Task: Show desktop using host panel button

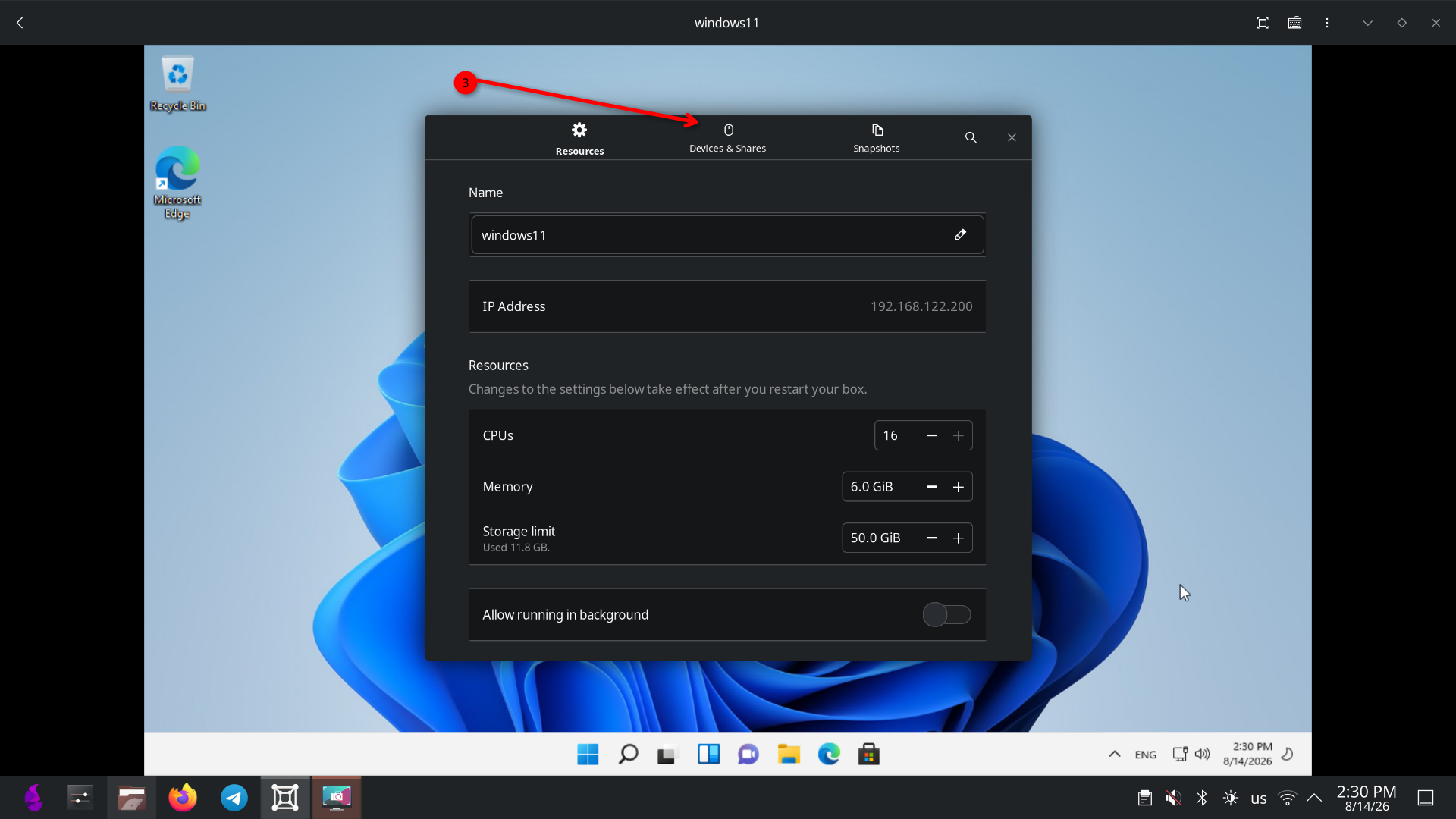Action: pyautogui.click(x=1426, y=798)
